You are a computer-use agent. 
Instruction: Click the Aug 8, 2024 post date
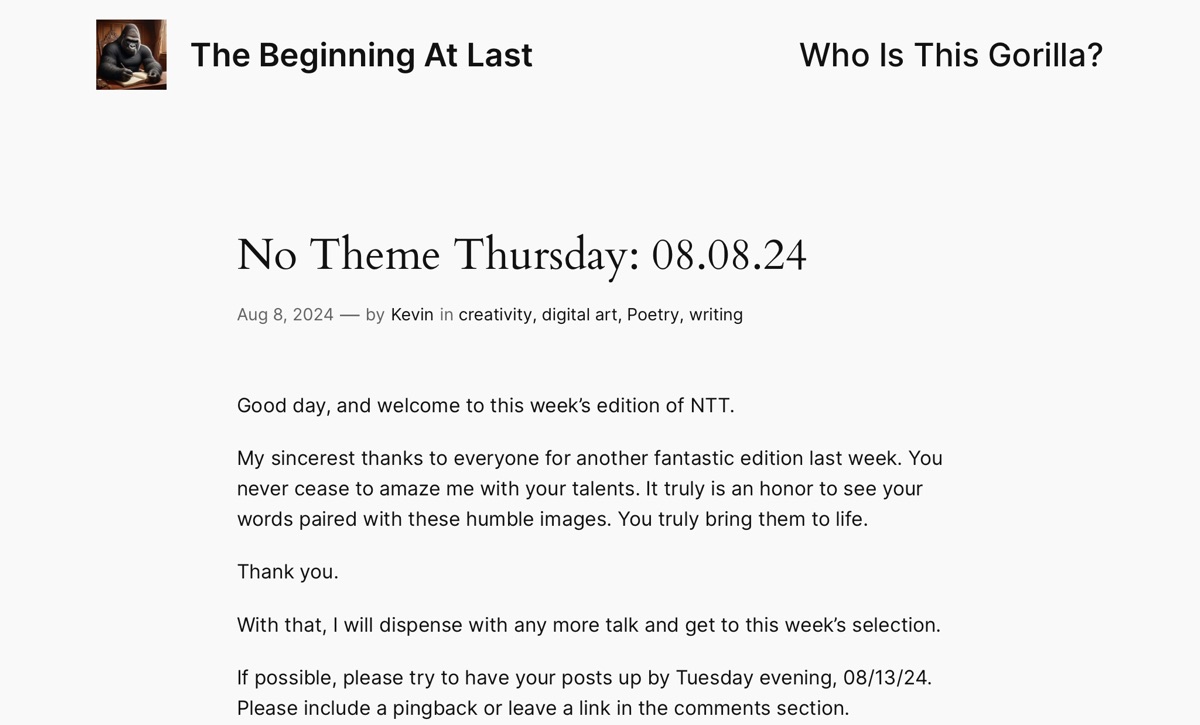(285, 315)
